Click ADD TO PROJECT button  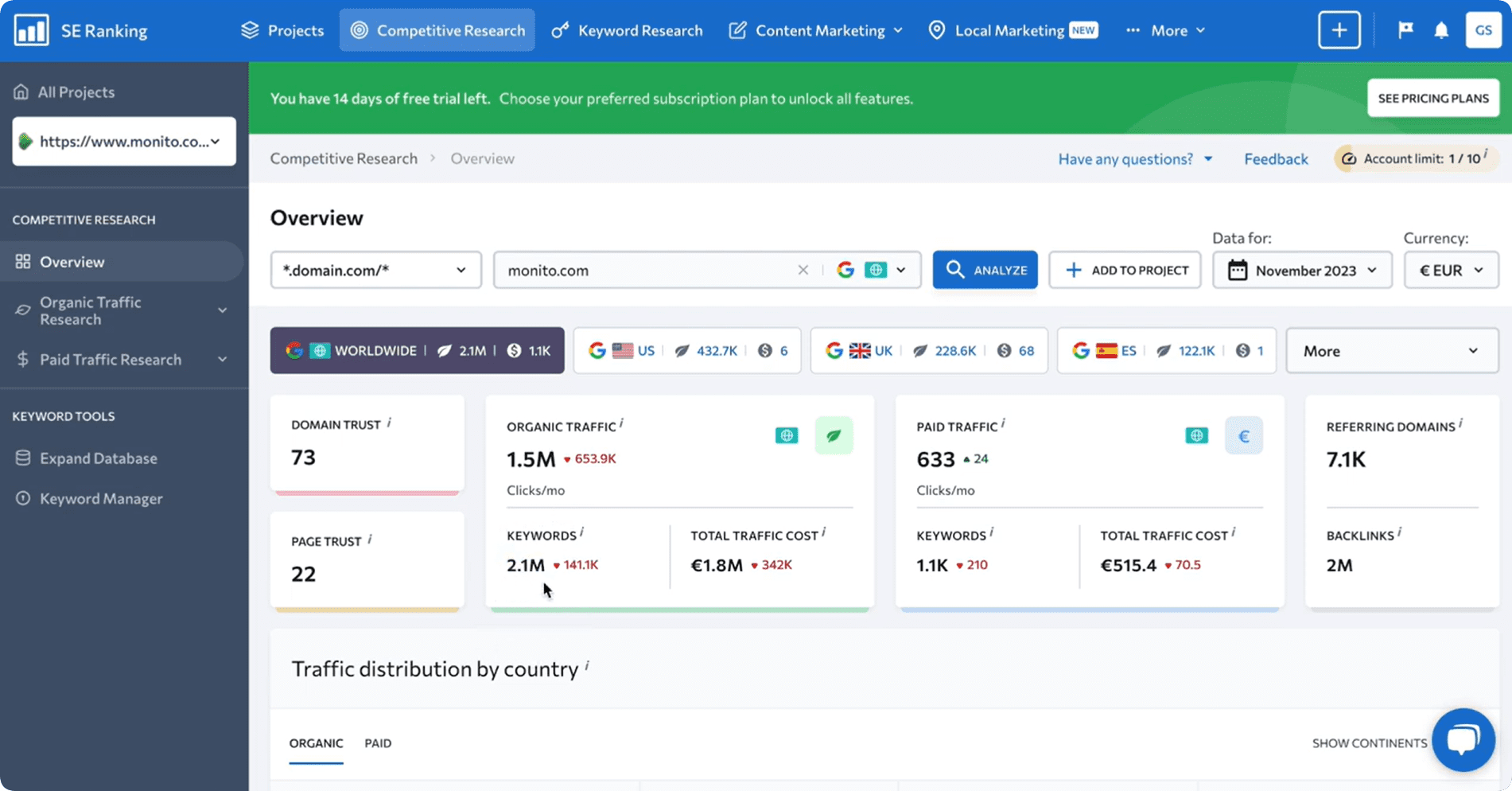pyautogui.click(x=1125, y=270)
